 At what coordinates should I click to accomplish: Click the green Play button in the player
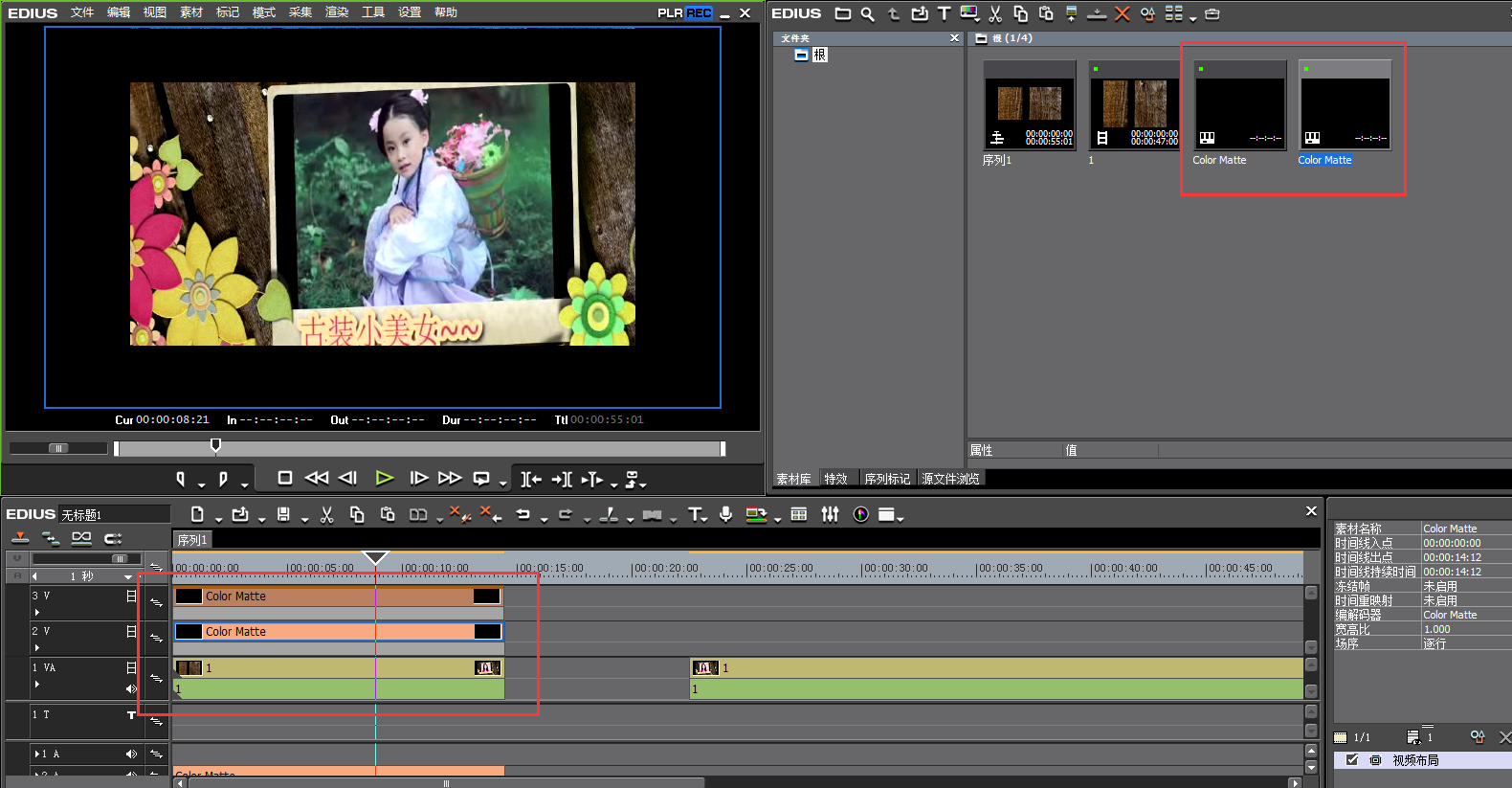[385, 478]
